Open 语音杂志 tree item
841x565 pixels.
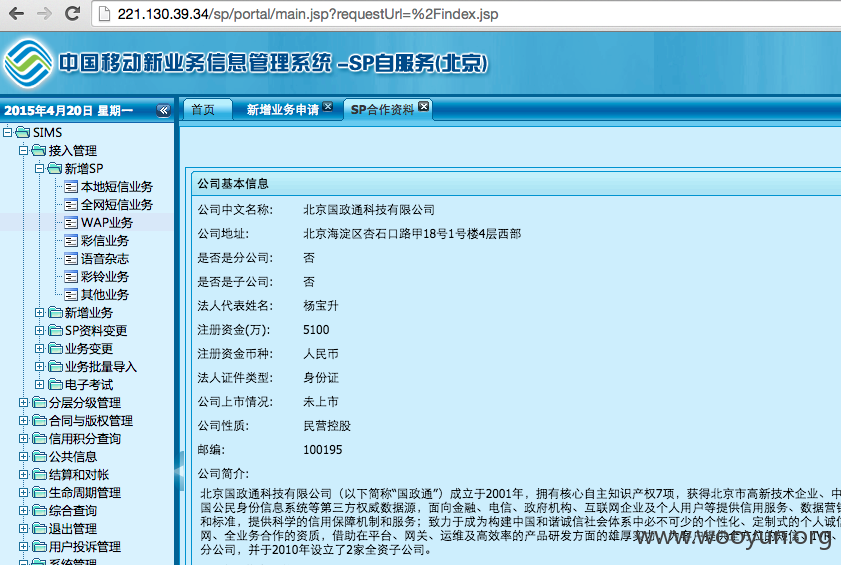(105, 259)
